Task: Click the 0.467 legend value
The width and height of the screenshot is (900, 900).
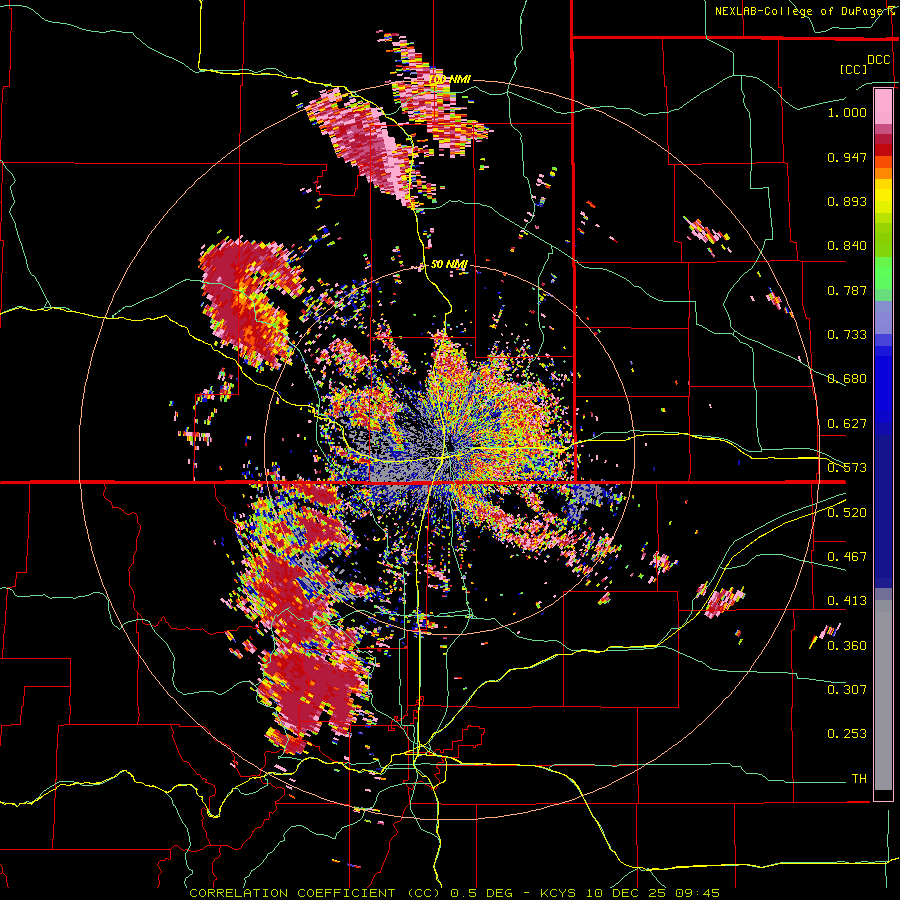Action: (847, 557)
